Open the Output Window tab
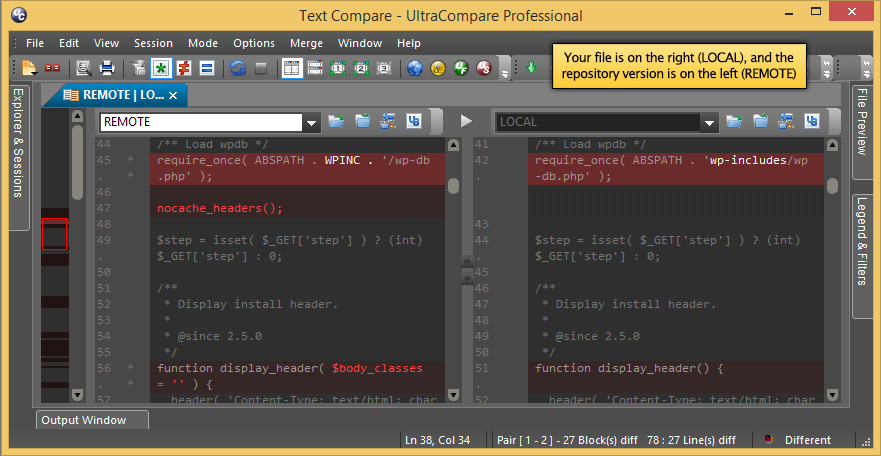 [x=93, y=420]
